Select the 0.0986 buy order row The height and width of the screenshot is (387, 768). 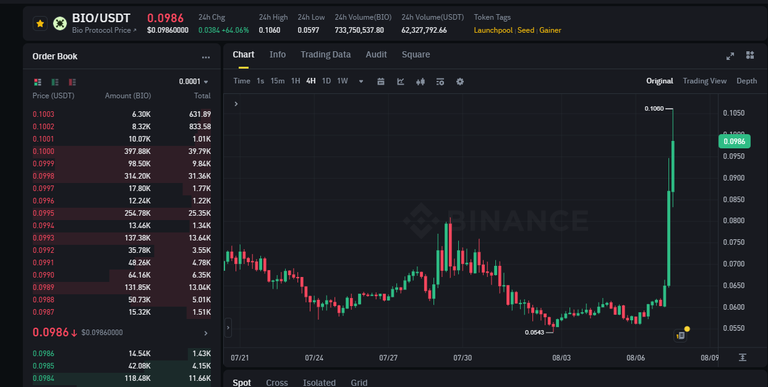[121, 354]
